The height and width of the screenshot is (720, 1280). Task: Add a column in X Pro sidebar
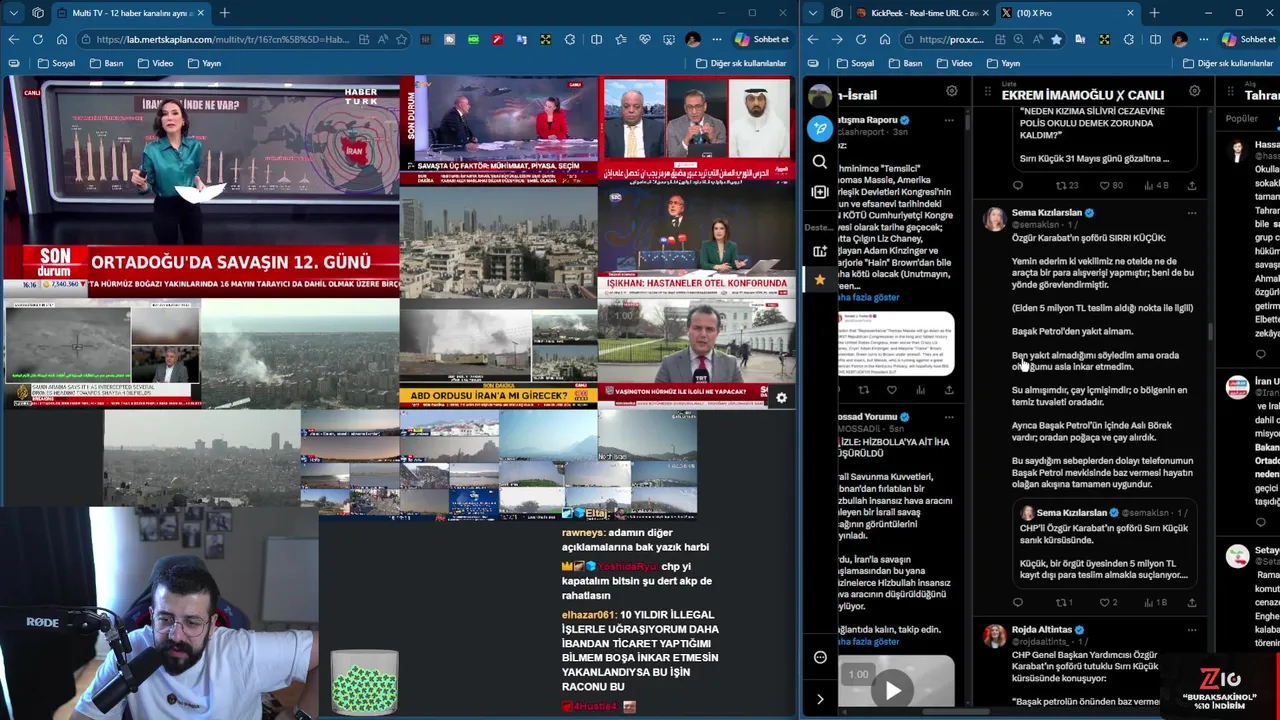pyautogui.click(x=820, y=192)
